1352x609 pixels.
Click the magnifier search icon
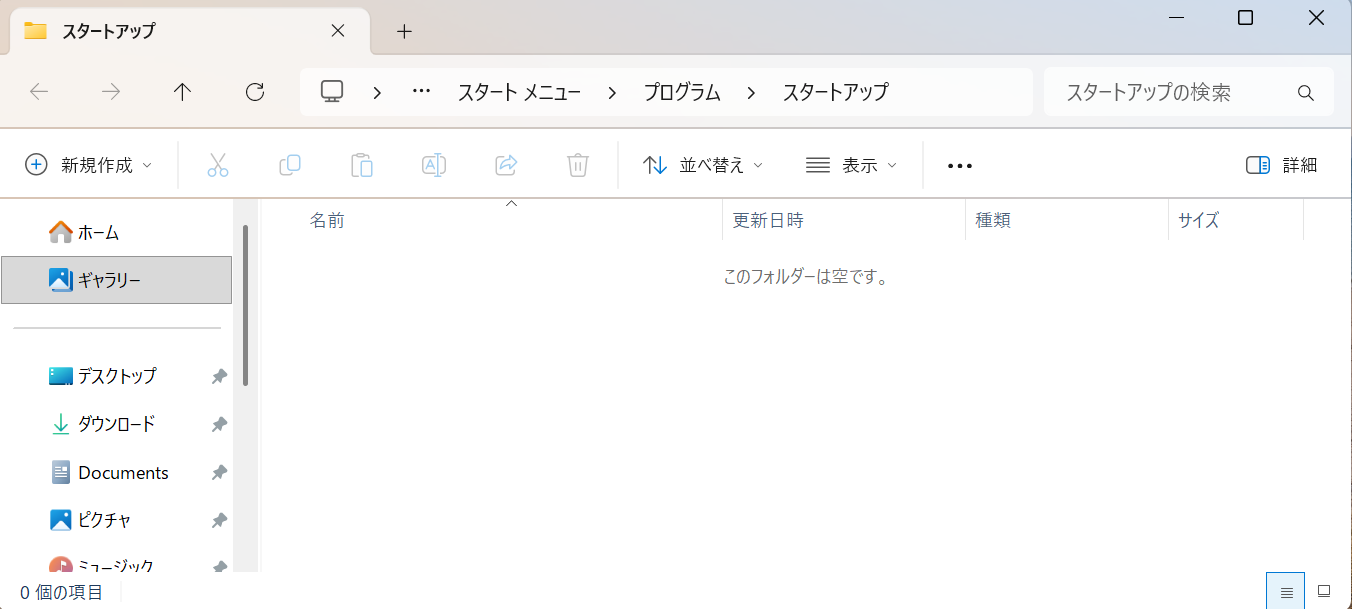pyautogui.click(x=1305, y=93)
